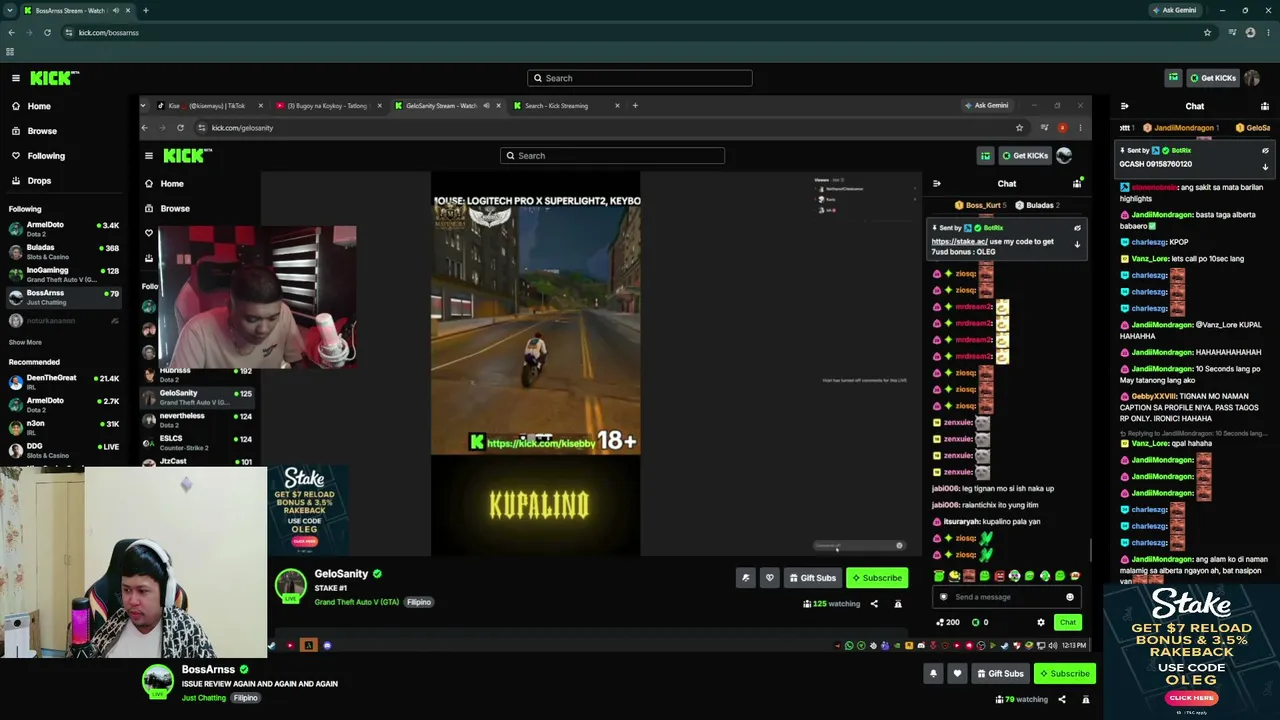Share the BossArnss stream
1280x720 pixels.
pos(1062,699)
